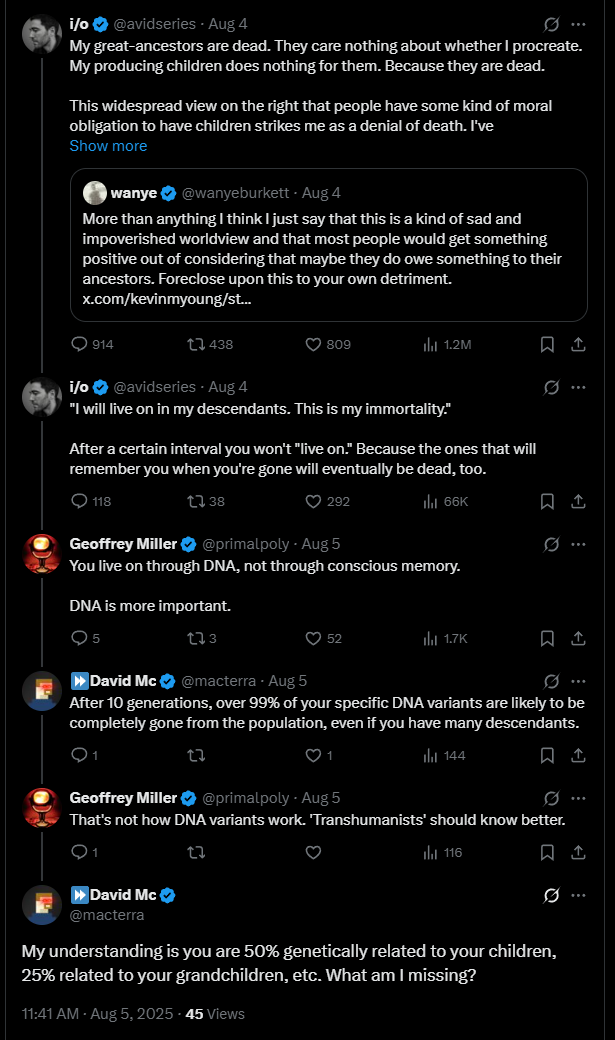Open more options on i/o's first post
615x1040 pixels.
pyautogui.click(x=578, y=24)
